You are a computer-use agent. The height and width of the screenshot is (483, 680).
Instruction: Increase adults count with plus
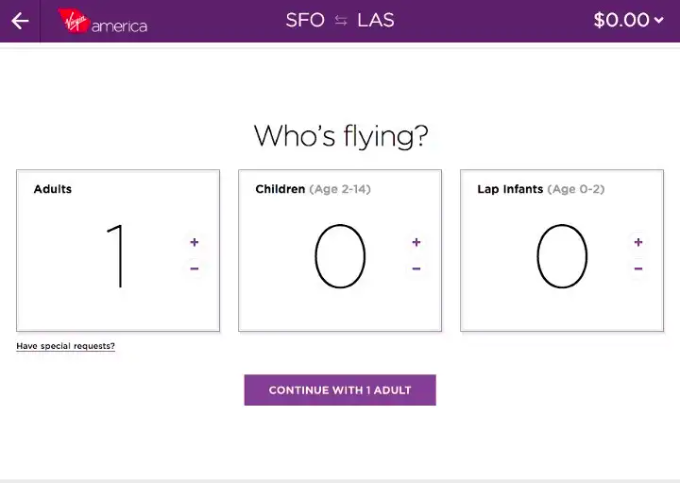194,242
